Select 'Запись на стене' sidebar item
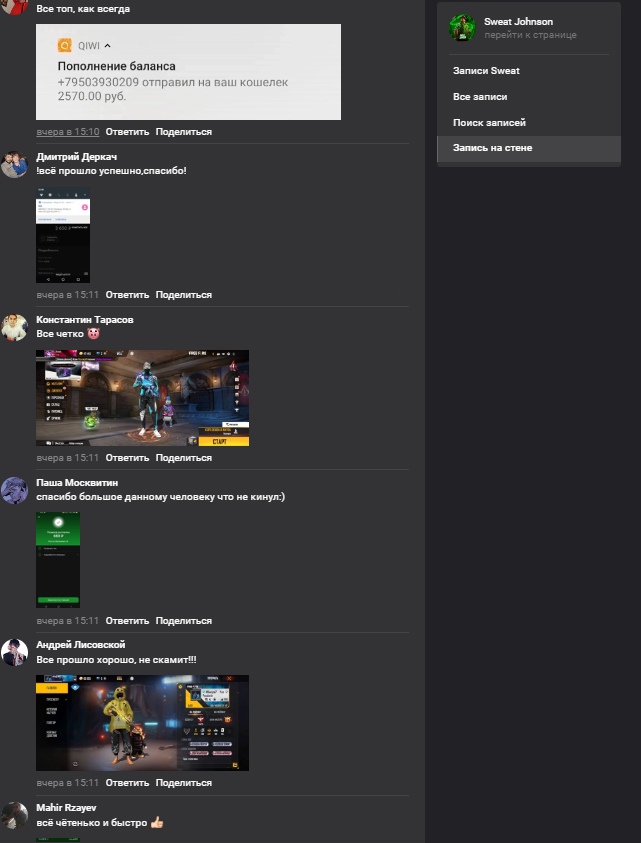 coord(492,148)
